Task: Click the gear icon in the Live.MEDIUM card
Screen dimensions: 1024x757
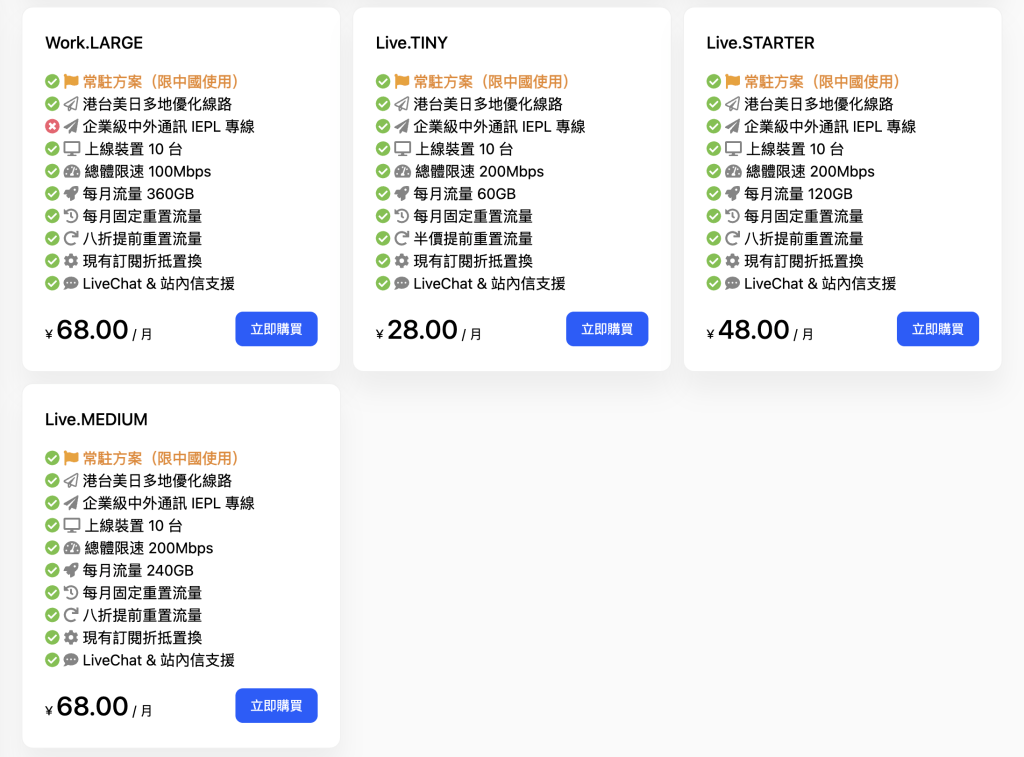Action: pos(71,637)
